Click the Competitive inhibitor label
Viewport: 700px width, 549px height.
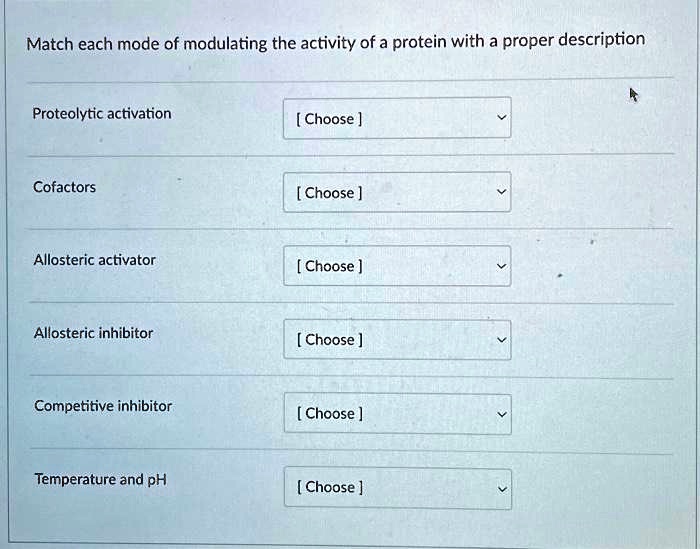click(103, 406)
